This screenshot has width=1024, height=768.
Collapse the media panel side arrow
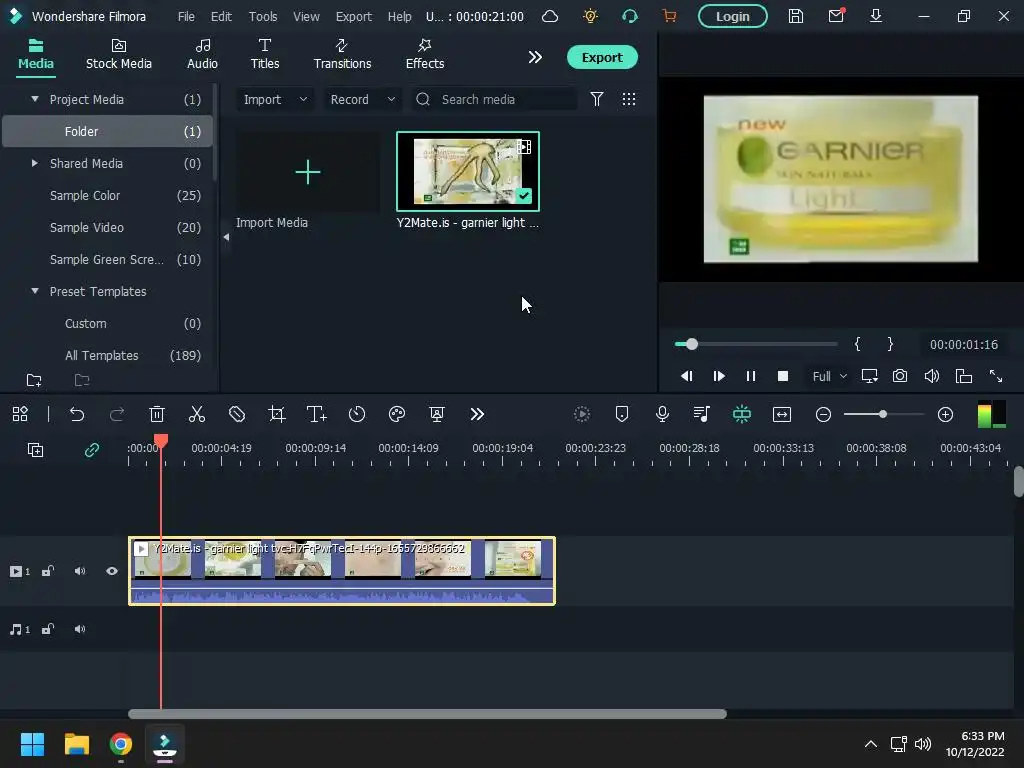pos(226,237)
